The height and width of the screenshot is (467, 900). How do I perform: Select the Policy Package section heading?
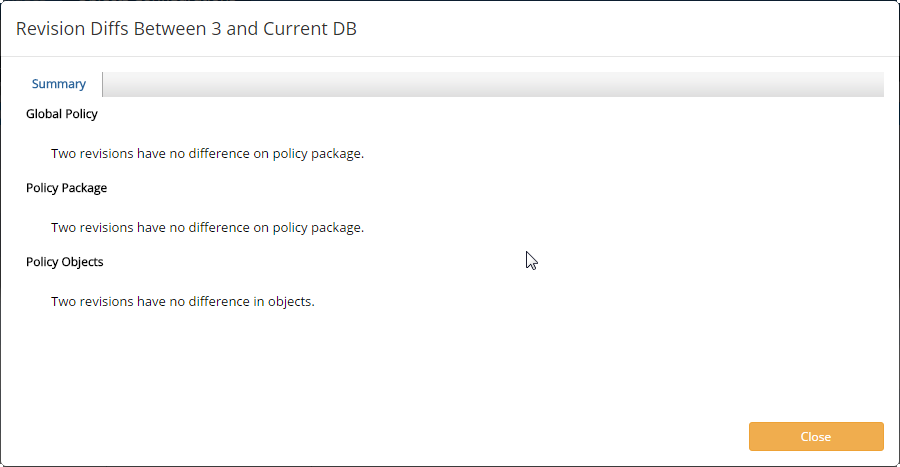(x=66, y=188)
